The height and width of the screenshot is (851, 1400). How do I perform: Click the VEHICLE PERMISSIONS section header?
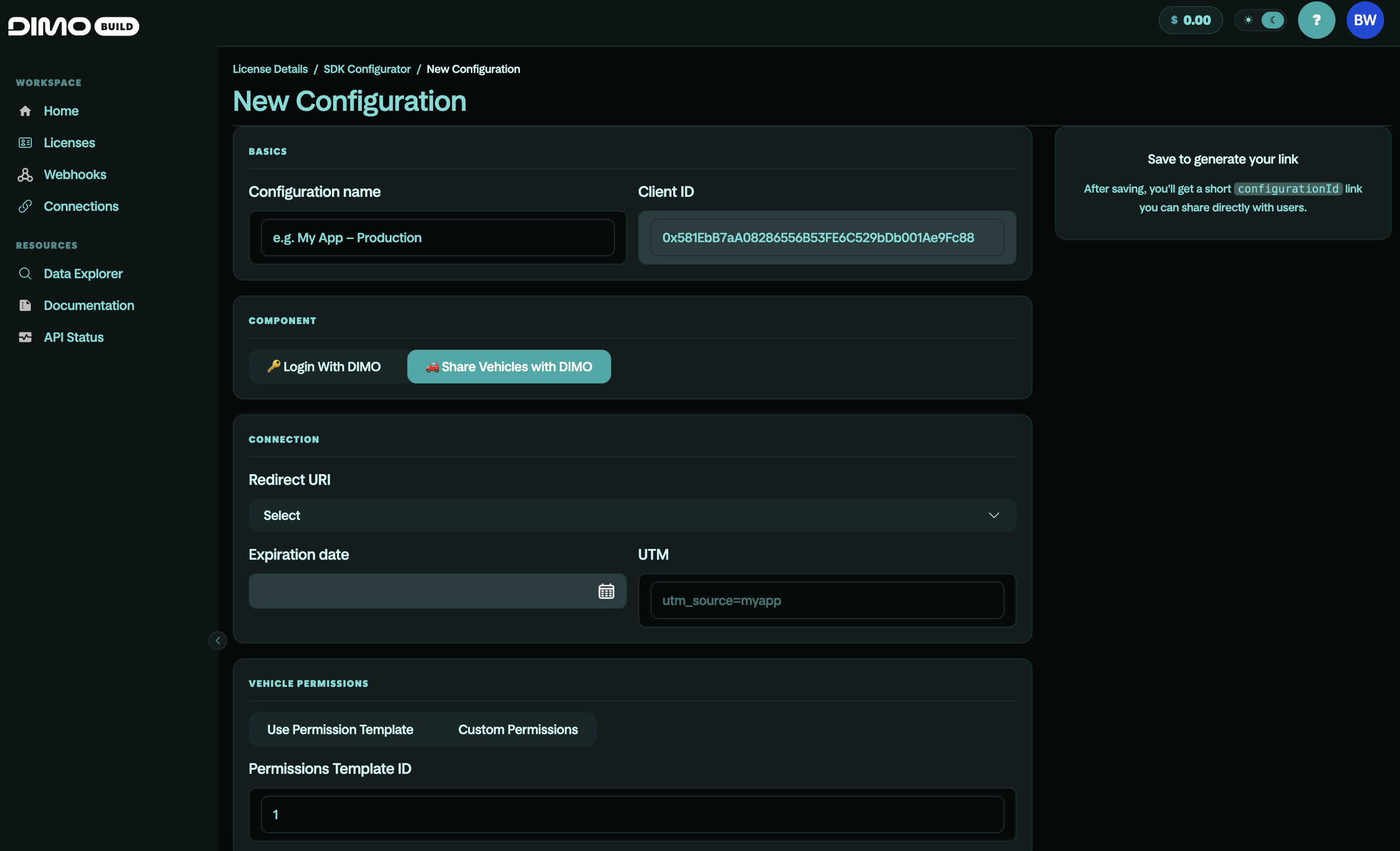309,684
